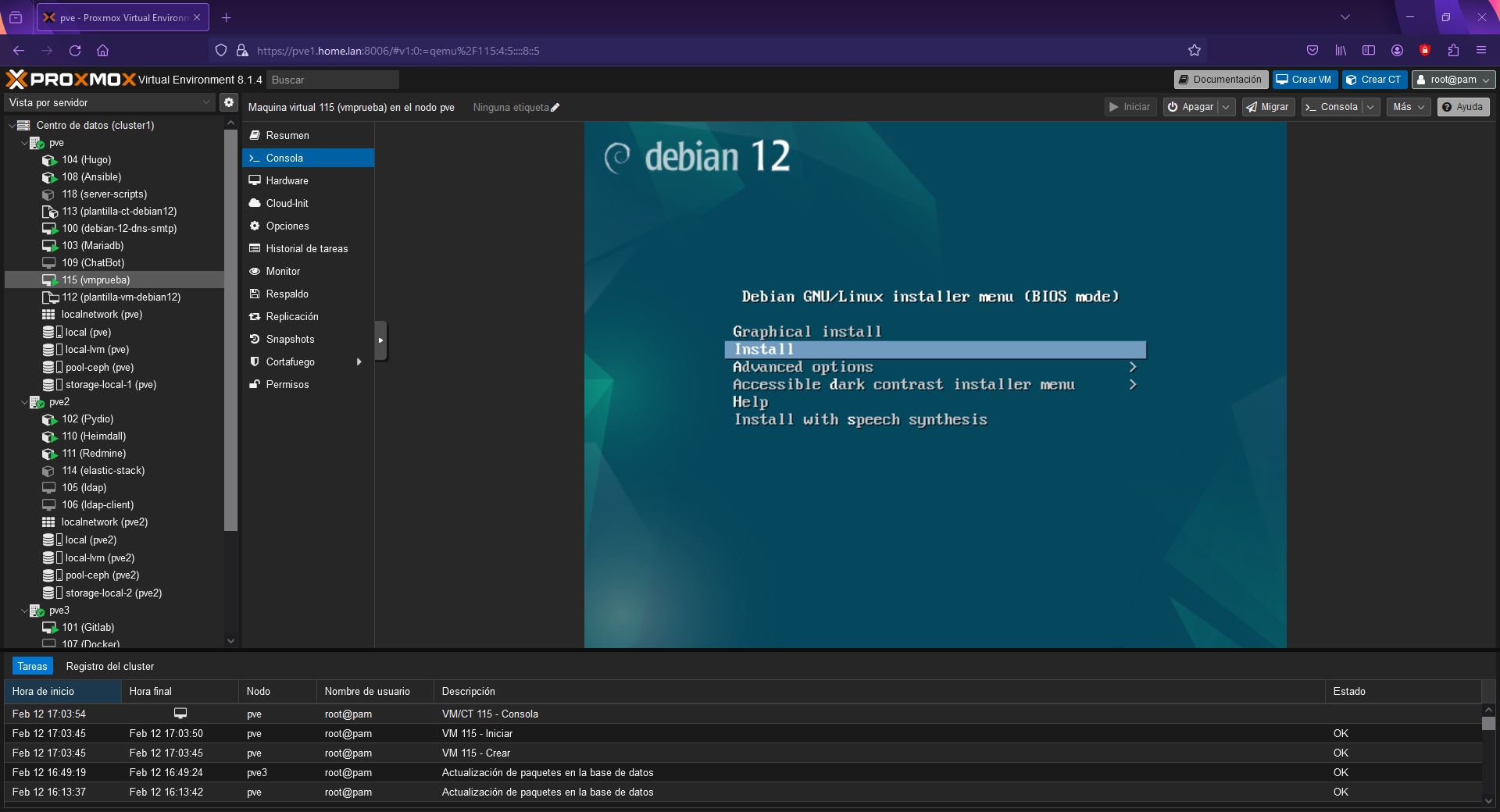The width and height of the screenshot is (1500, 812).
Task: Click the console monitor icon in task row
Action: pos(180,714)
